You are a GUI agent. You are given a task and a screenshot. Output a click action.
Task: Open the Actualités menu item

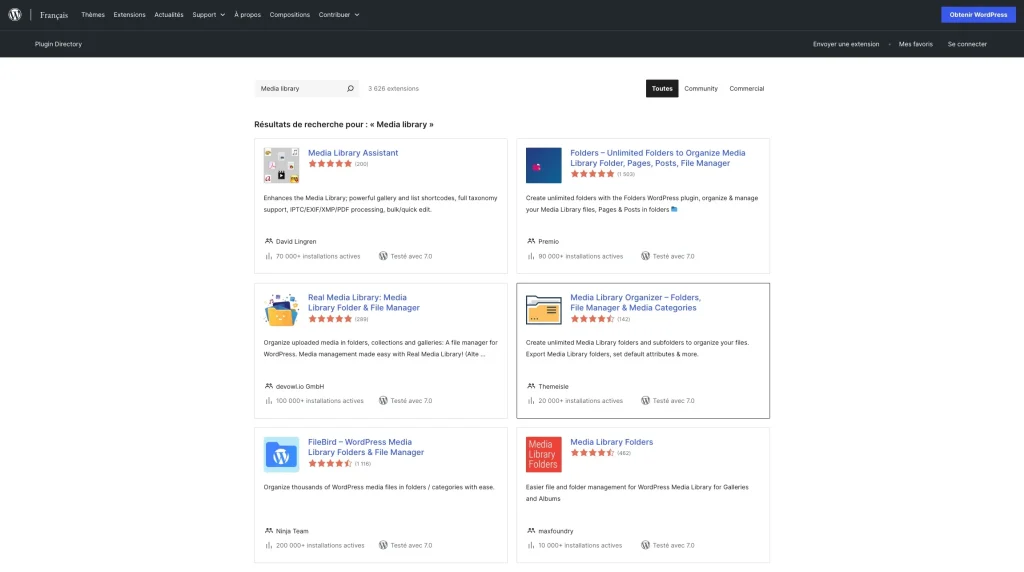[x=168, y=14]
